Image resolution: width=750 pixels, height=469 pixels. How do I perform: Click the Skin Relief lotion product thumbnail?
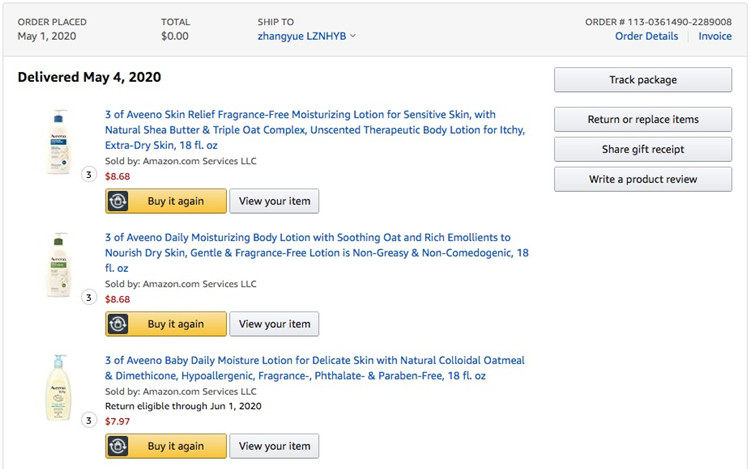(x=58, y=141)
